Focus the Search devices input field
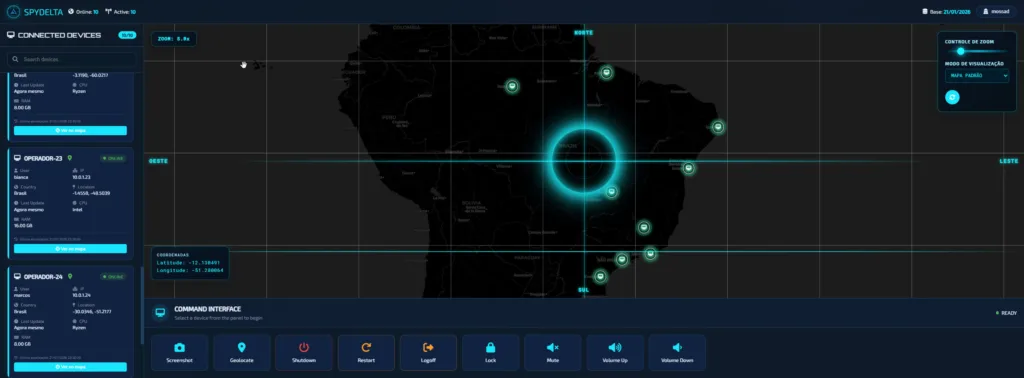Image resolution: width=1024 pixels, height=378 pixels. [x=71, y=59]
